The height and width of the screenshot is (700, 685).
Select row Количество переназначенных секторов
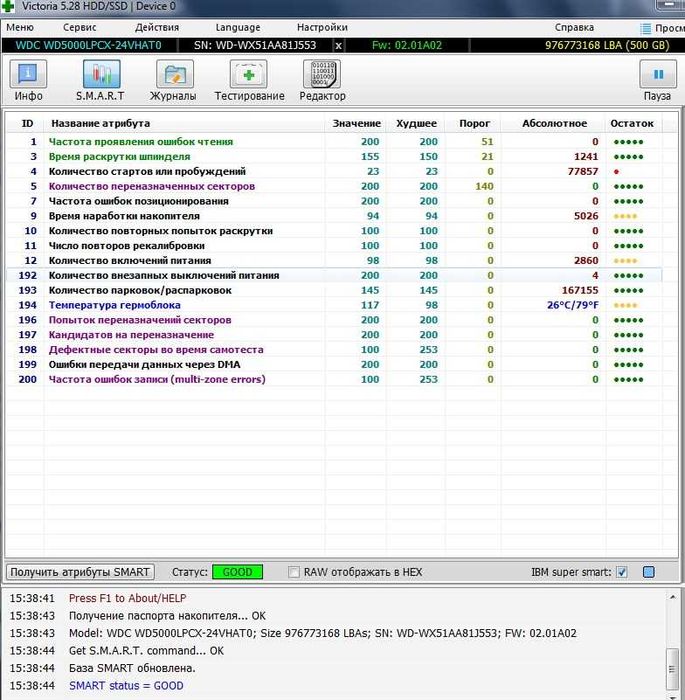pyautogui.click(x=334, y=186)
